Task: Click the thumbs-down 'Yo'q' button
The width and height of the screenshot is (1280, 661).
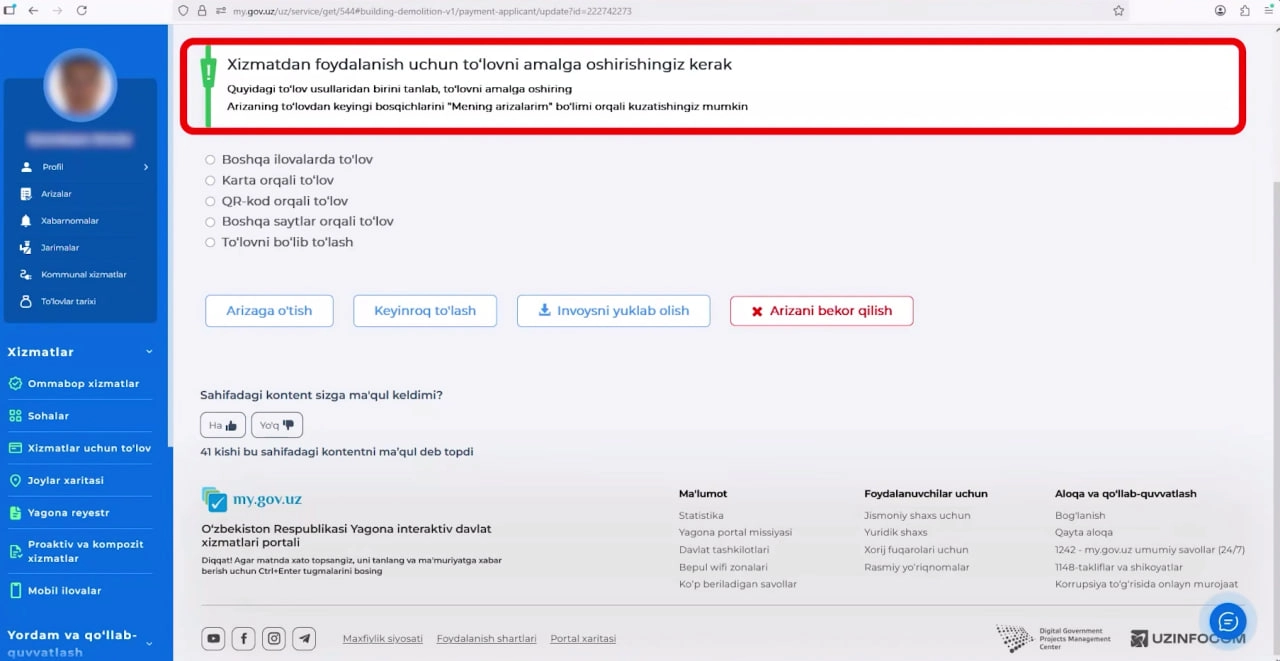Action: click(x=277, y=425)
